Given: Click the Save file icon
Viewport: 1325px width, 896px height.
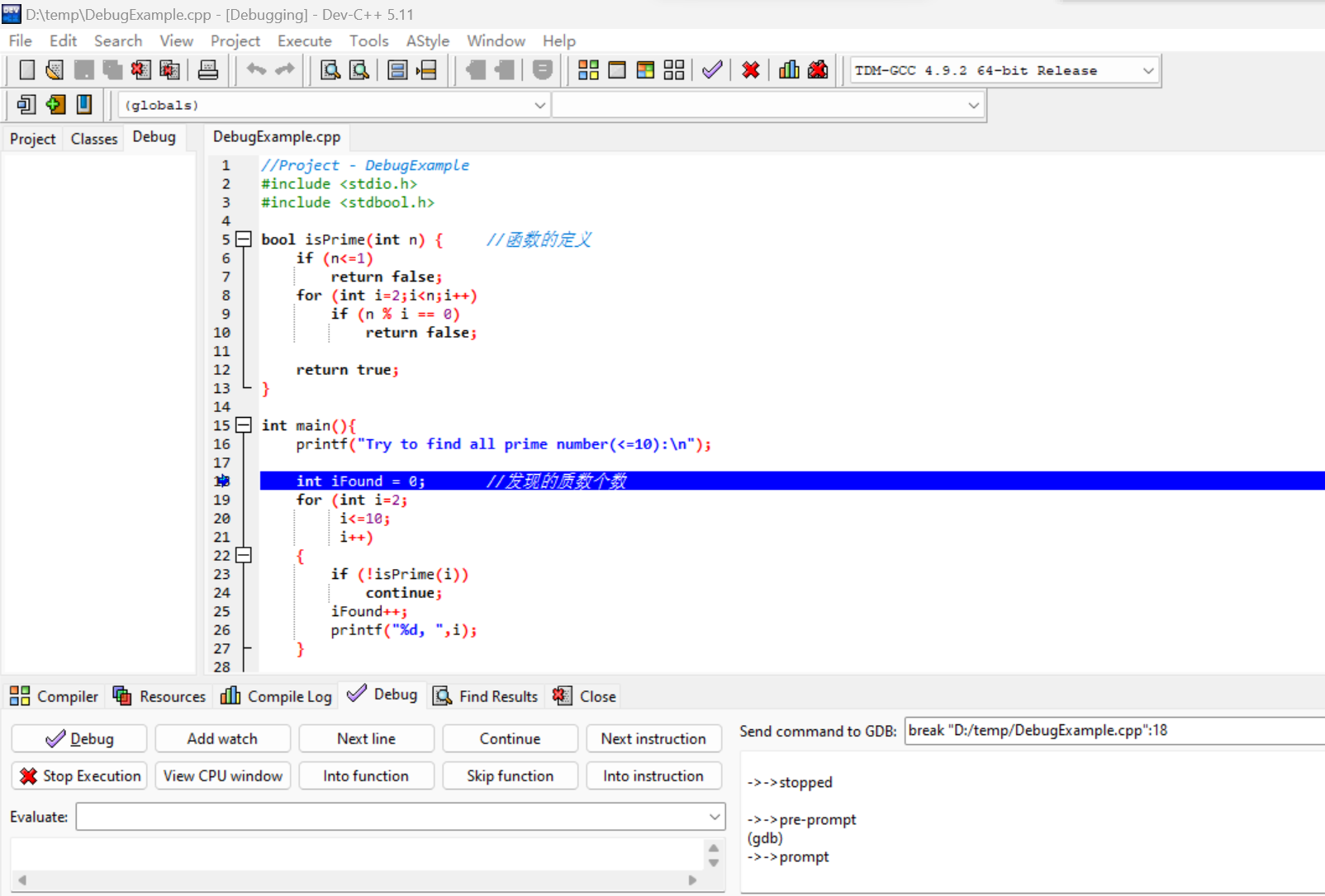Looking at the screenshot, I should [x=83, y=70].
